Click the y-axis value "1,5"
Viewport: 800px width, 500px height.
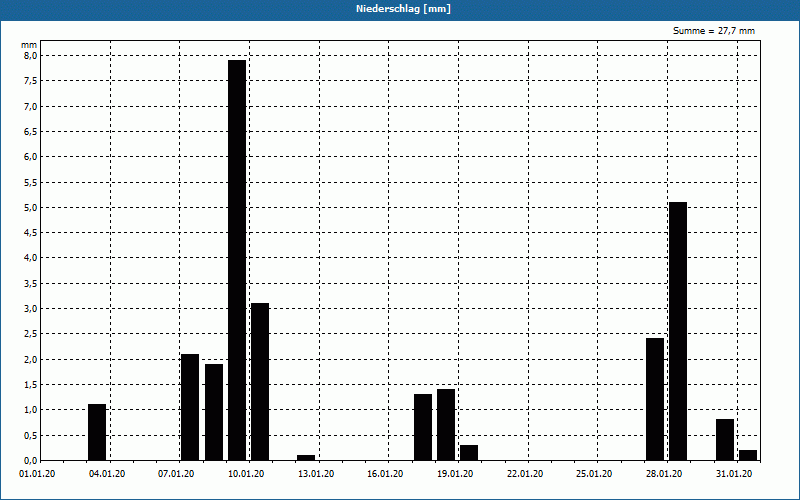pyautogui.click(x=30, y=384)
